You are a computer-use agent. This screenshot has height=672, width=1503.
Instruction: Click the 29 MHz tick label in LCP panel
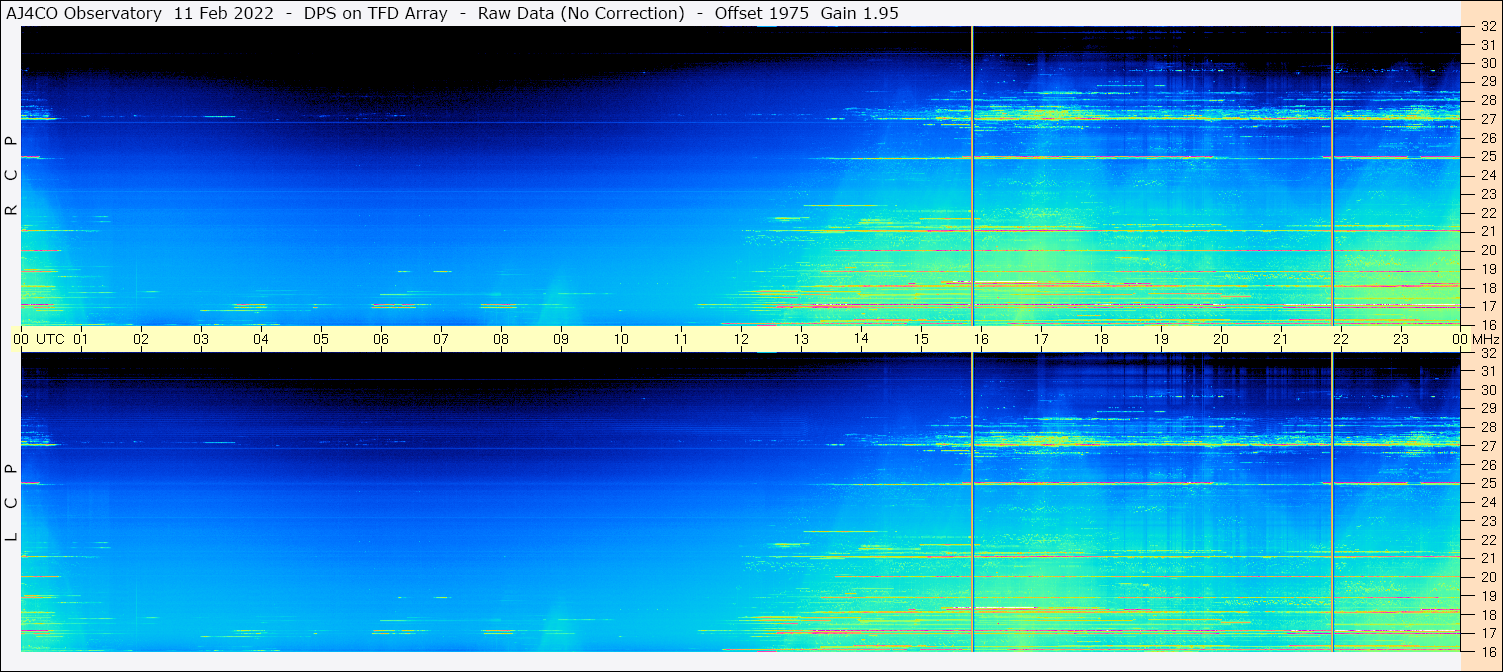click(1488, 409)
